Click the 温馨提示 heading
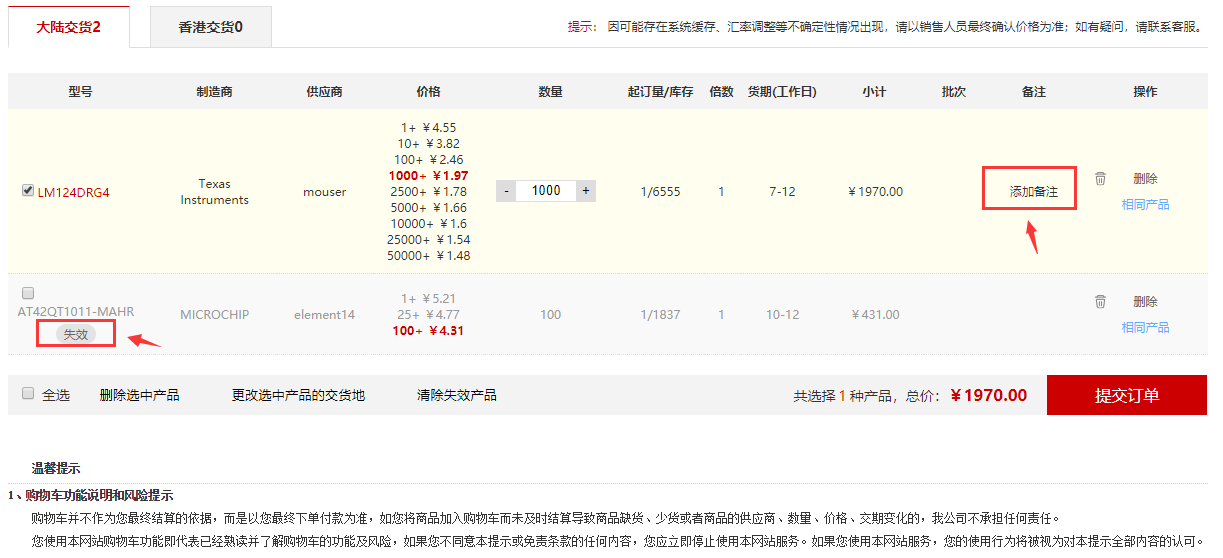This screenshot has height=558, width=1223. 56,468
